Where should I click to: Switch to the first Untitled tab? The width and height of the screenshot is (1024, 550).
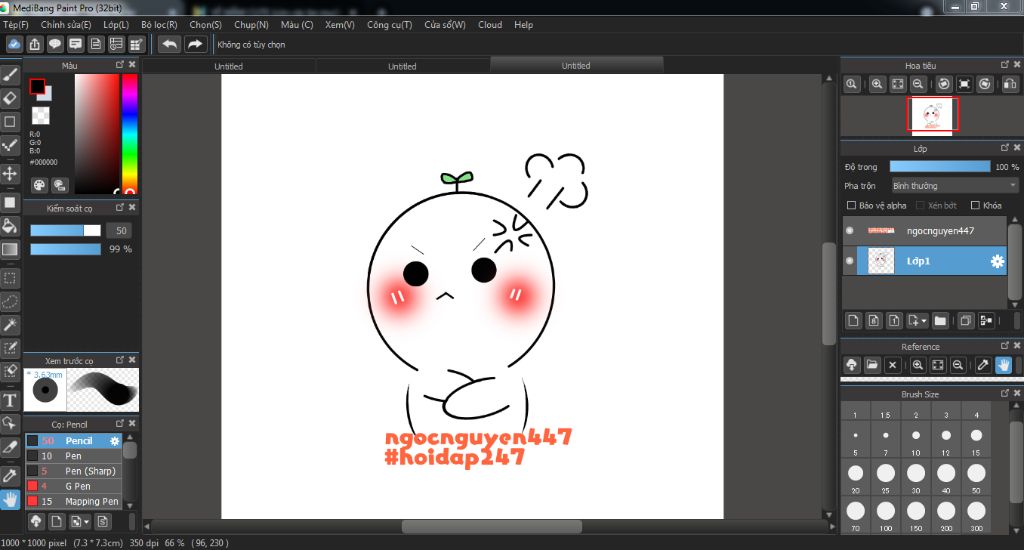pos(229,66)
